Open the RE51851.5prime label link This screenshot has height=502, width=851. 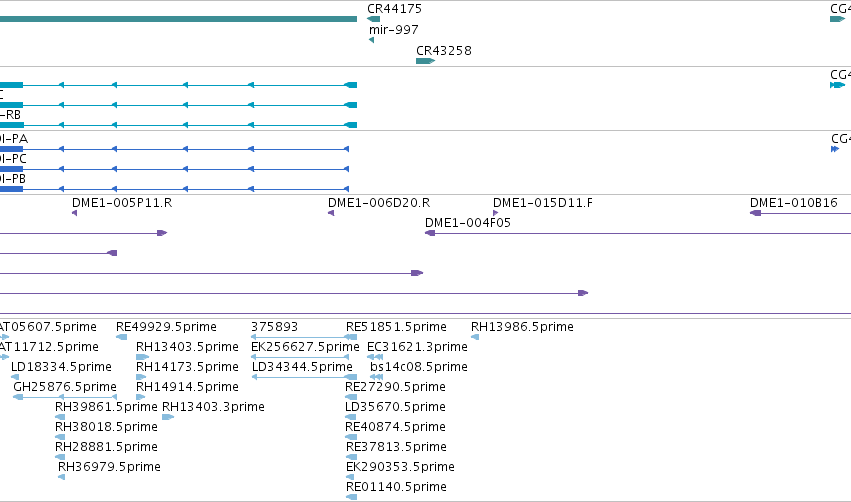pyautogui.click(x=396, y=327)
